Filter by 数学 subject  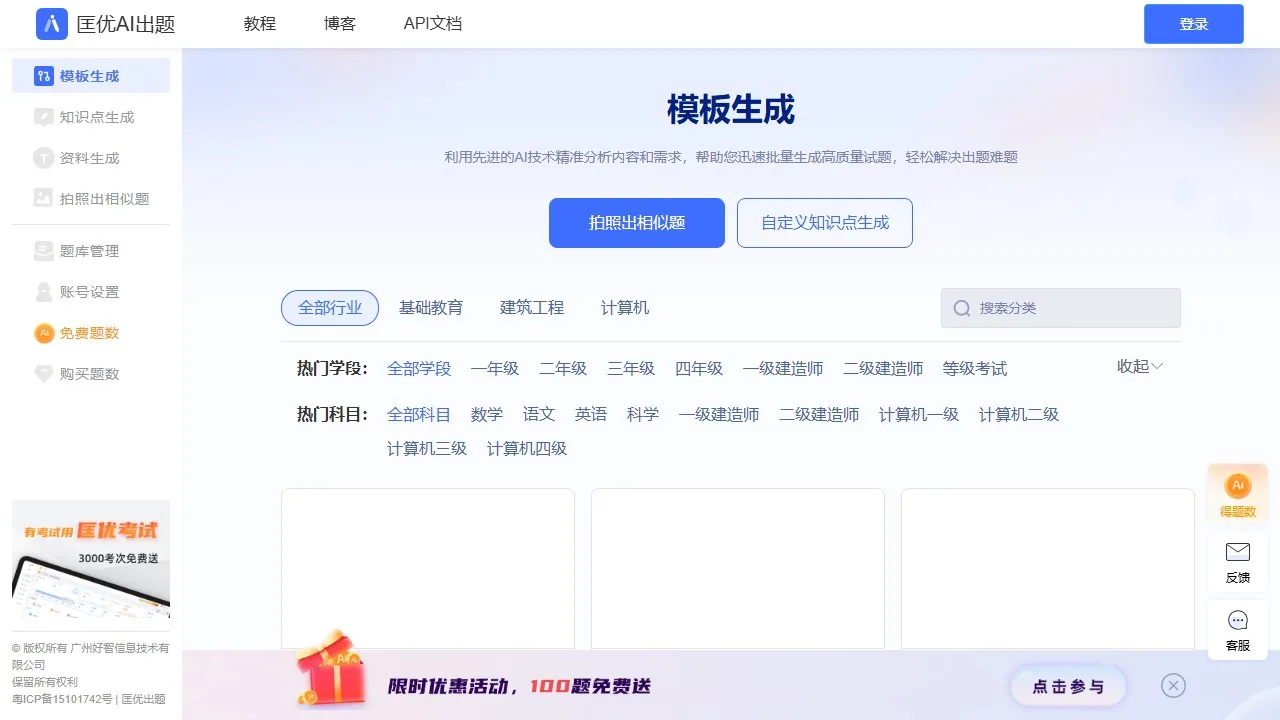pos(487,414)
